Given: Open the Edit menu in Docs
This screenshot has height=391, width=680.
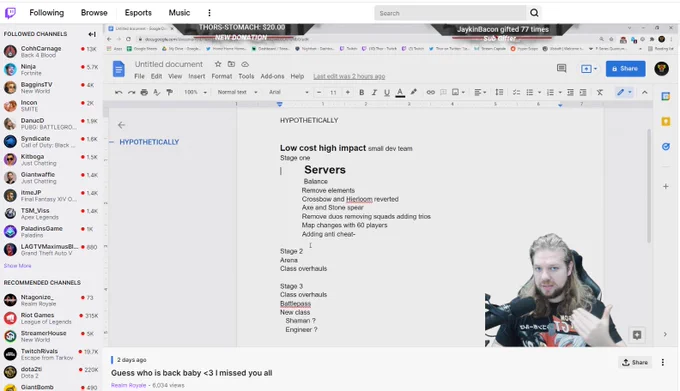Looking at the screenshot, I should pos(156,76).
